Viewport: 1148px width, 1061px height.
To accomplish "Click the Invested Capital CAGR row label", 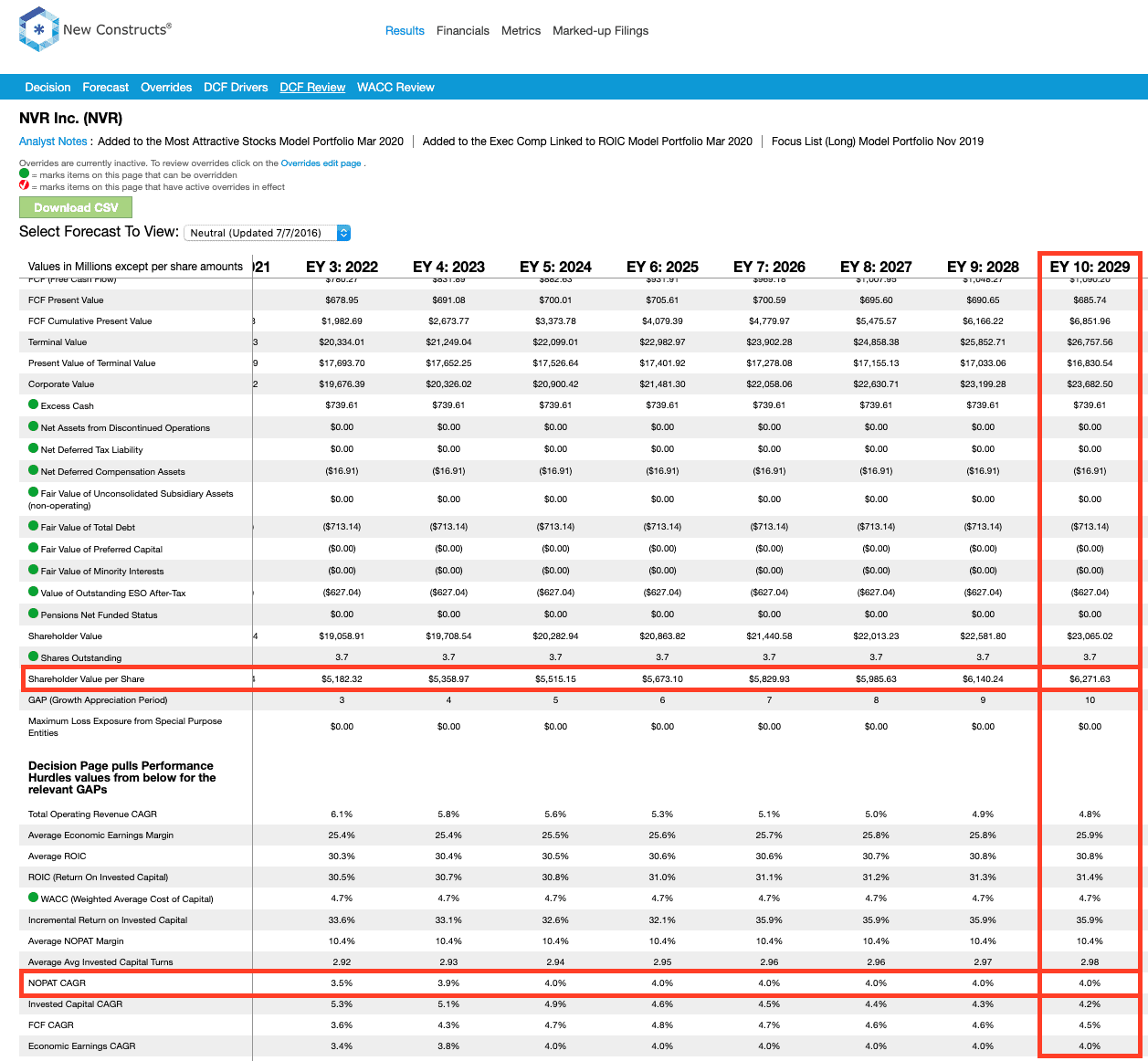I will pyautogui.click(x=75, y=1004).
